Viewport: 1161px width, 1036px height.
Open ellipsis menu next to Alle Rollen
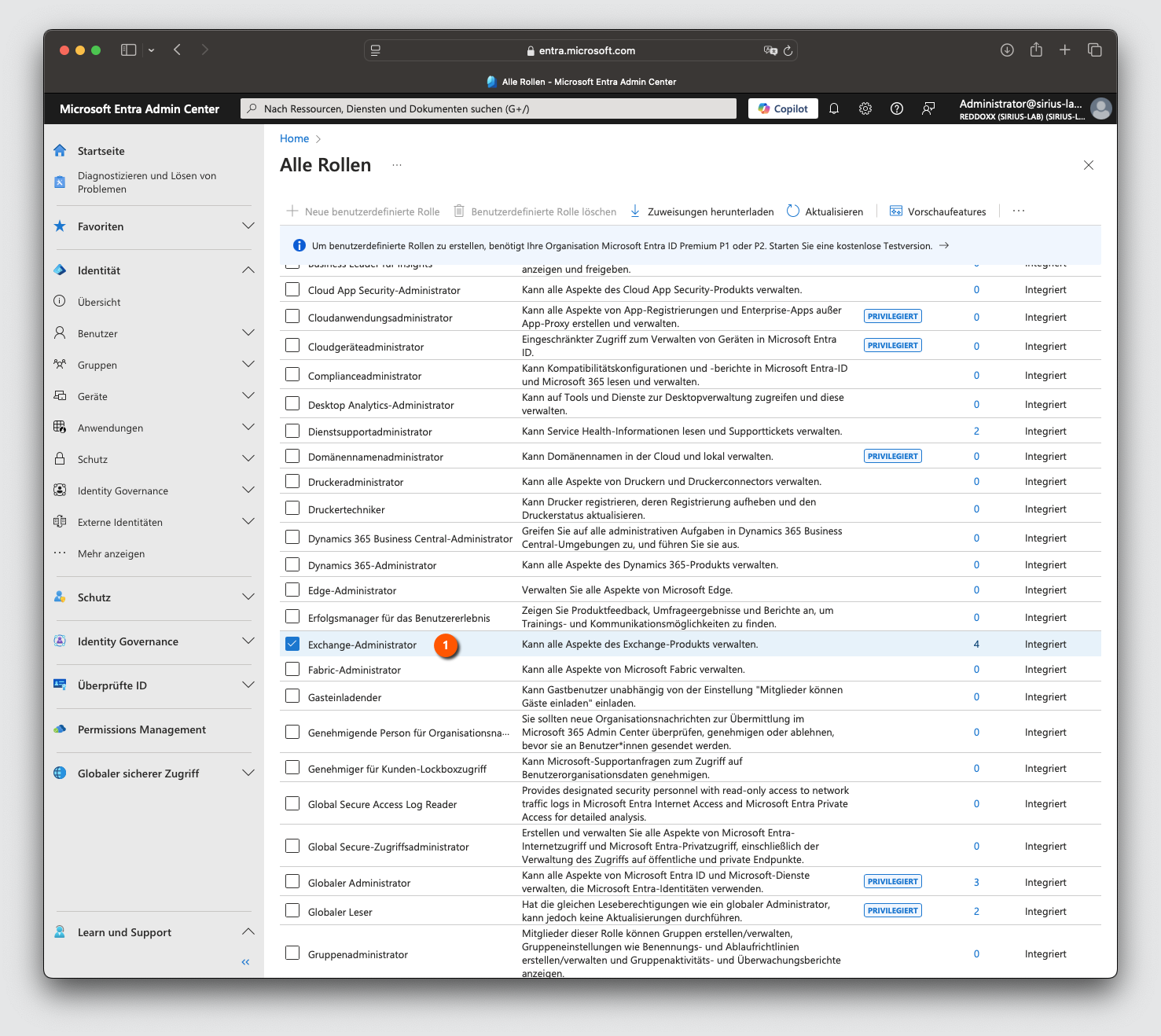pos(397,165)
